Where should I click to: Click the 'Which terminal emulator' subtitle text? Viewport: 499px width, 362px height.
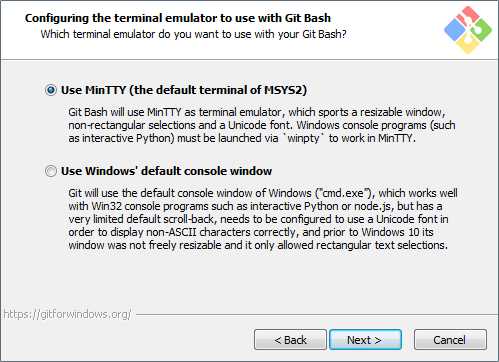pos(193,34)
